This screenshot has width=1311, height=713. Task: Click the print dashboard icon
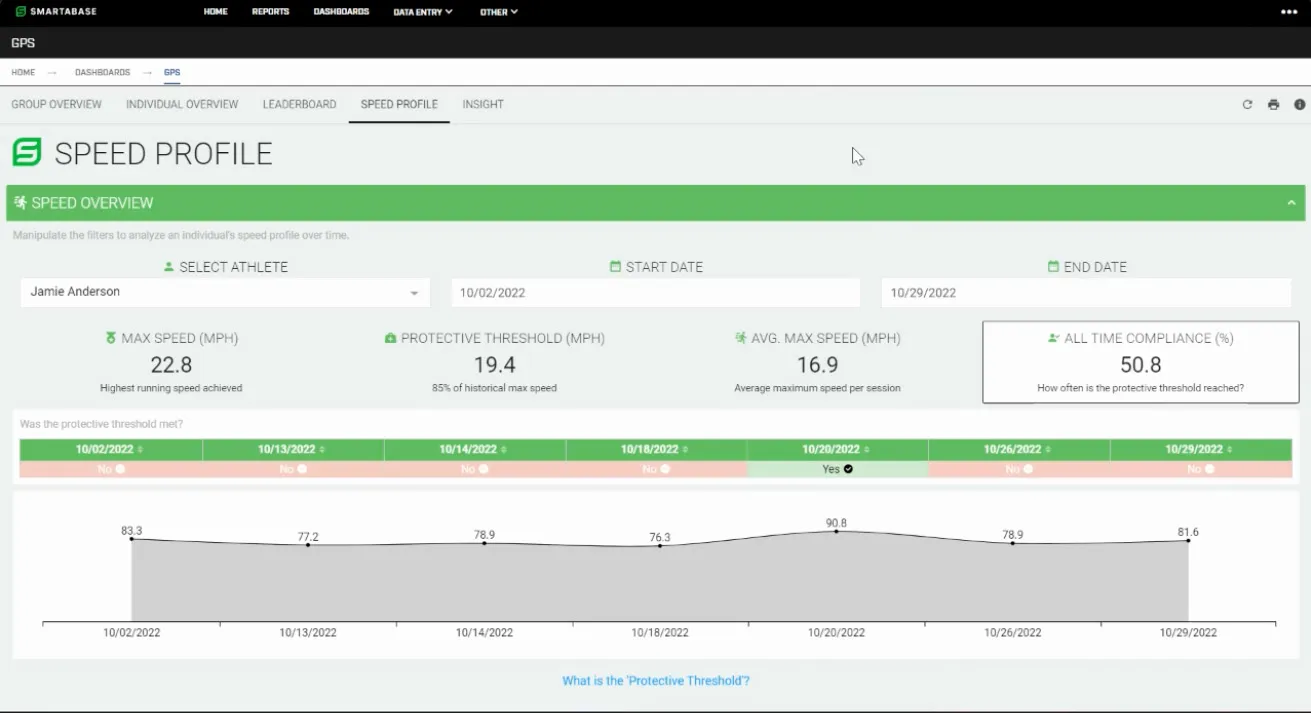tap(1273, 104)
